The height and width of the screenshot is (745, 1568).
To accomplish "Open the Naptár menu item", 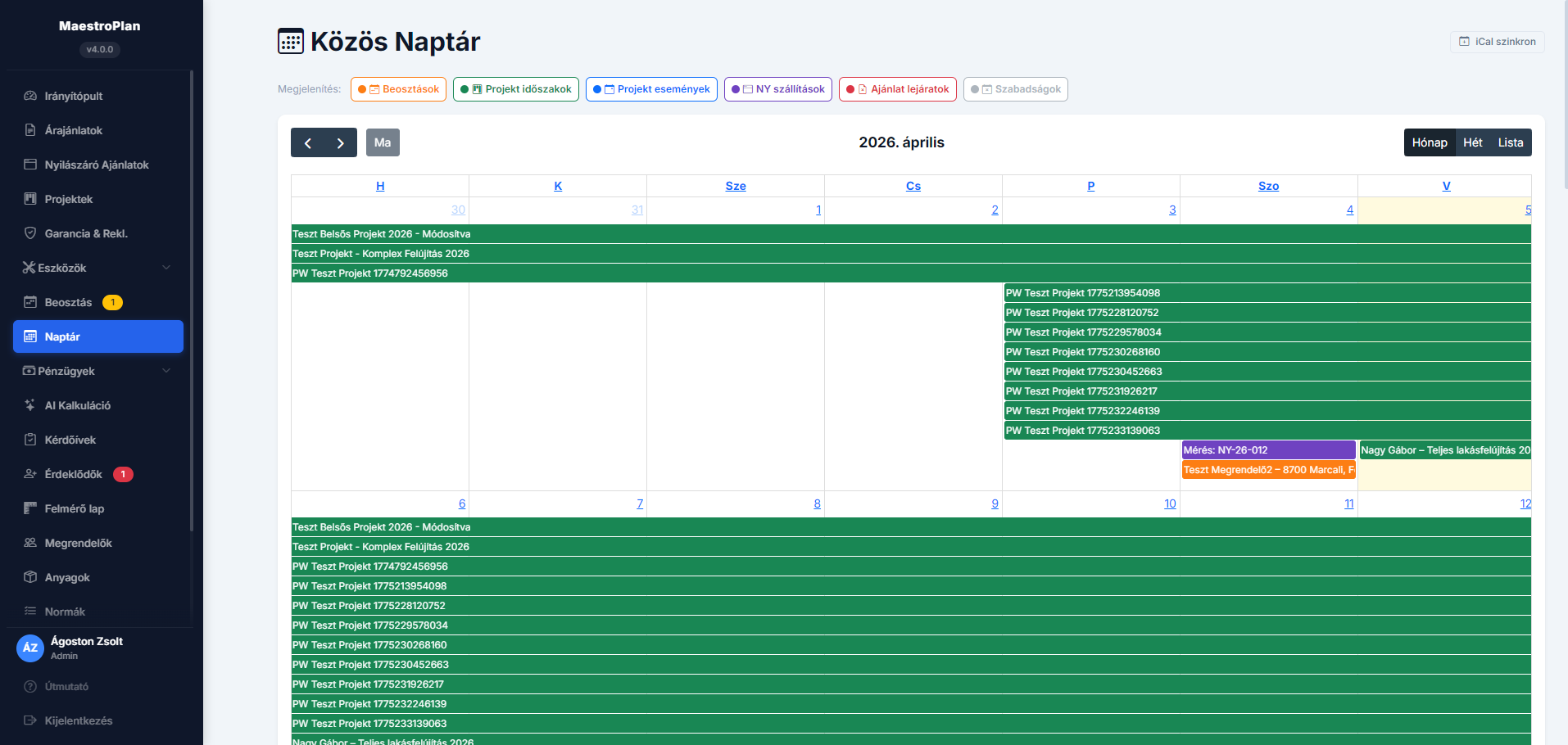I will [x=98, y=336].
